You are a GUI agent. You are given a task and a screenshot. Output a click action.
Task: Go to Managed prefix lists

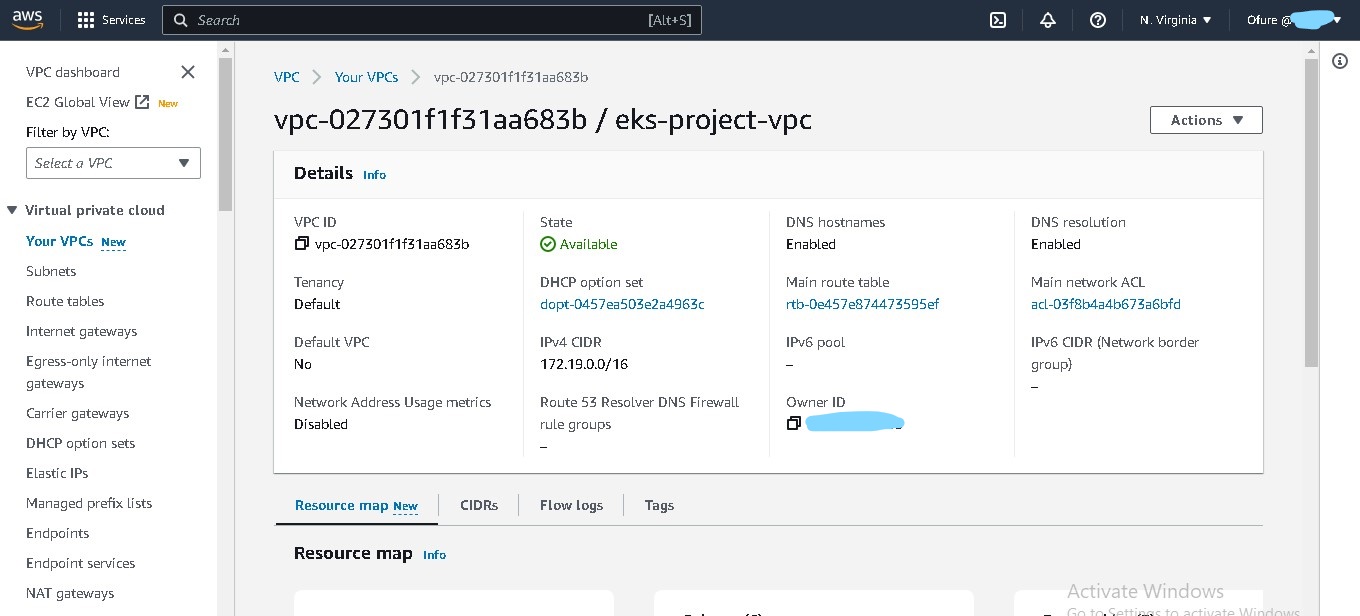tap(89, 503)
